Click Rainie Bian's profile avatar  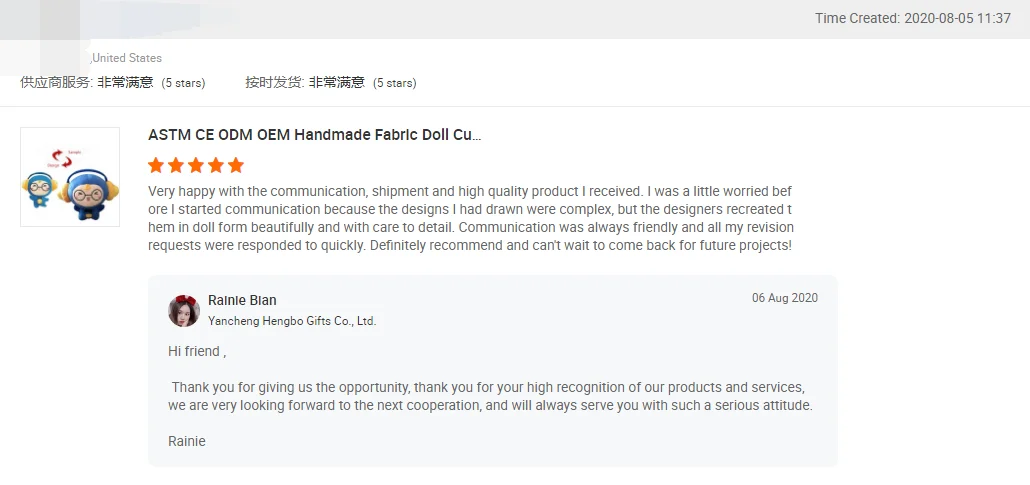(x=184, y=310)
